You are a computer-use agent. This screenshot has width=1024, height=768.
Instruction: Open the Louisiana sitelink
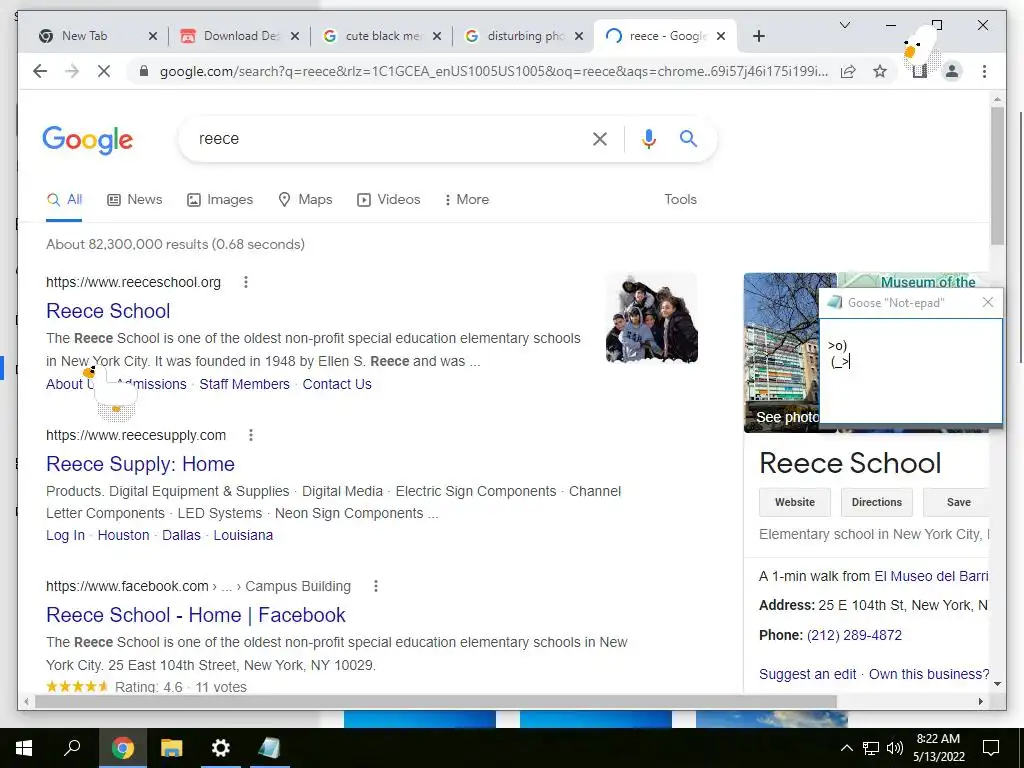point(243,535)
